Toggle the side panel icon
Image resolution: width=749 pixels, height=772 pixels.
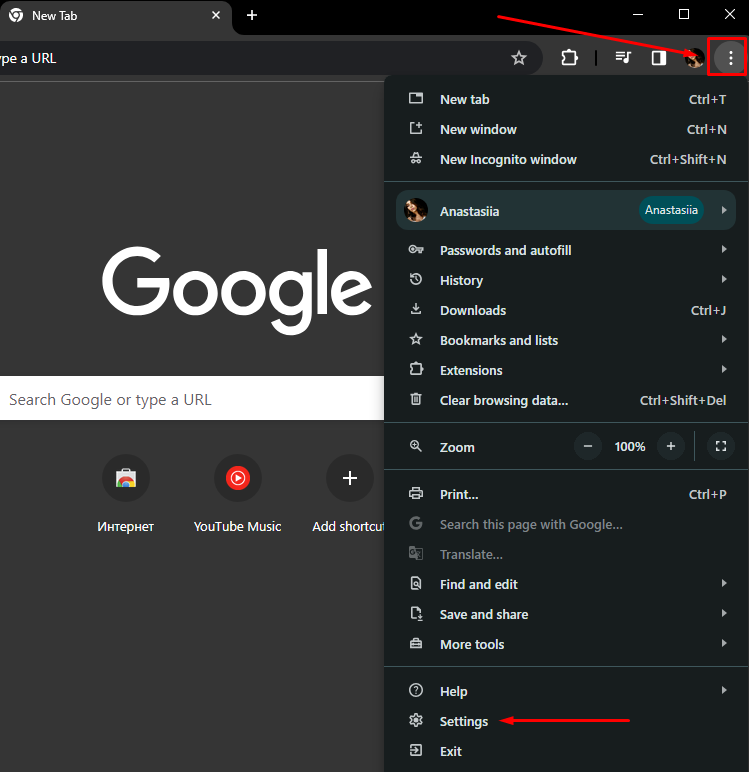click(x=659, y=58)
